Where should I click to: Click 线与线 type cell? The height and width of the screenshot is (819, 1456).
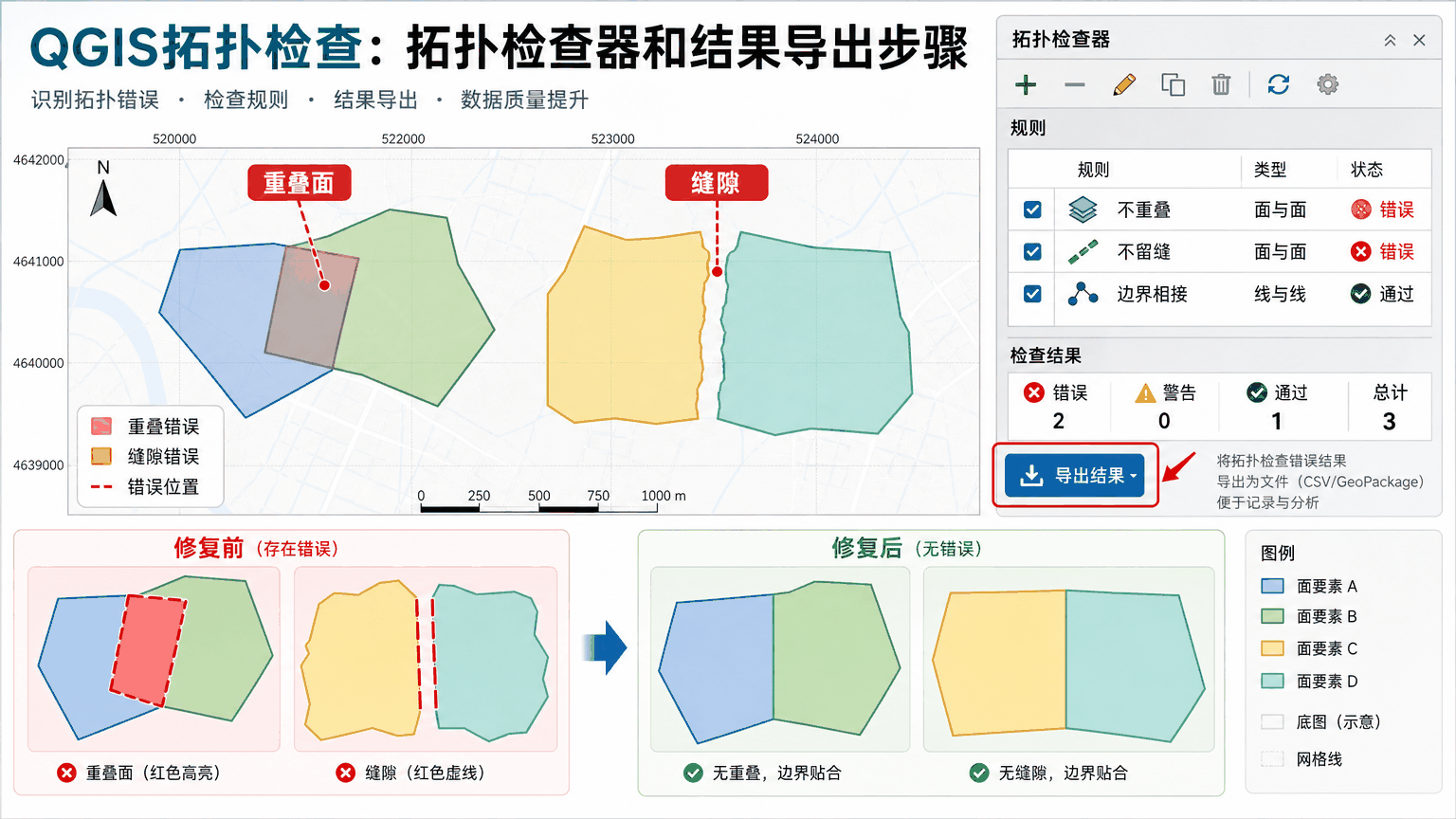tap(1280, 294)
